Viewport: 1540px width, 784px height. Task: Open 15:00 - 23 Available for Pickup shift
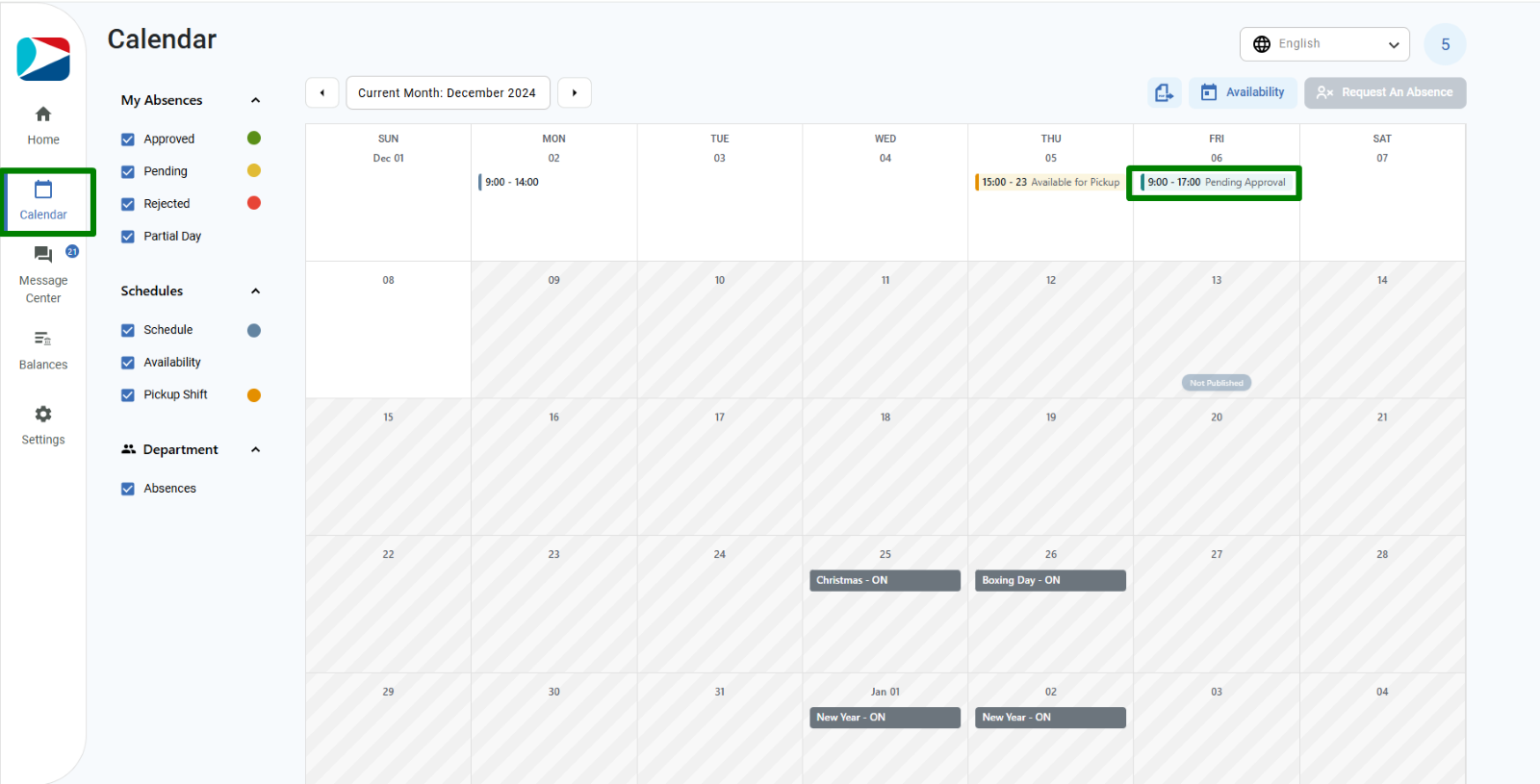(x=1050, y=182)
